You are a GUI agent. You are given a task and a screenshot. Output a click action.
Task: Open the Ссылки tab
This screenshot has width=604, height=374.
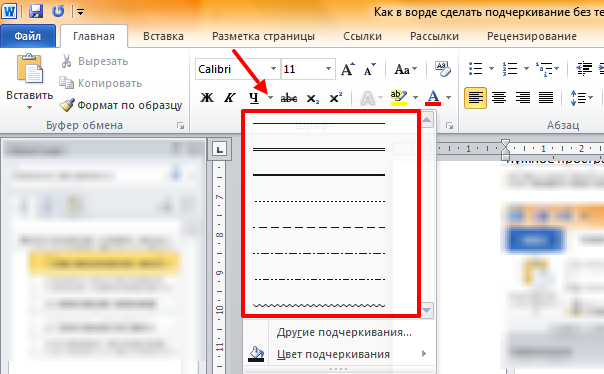pyautogui.click(x=362, y=36)
